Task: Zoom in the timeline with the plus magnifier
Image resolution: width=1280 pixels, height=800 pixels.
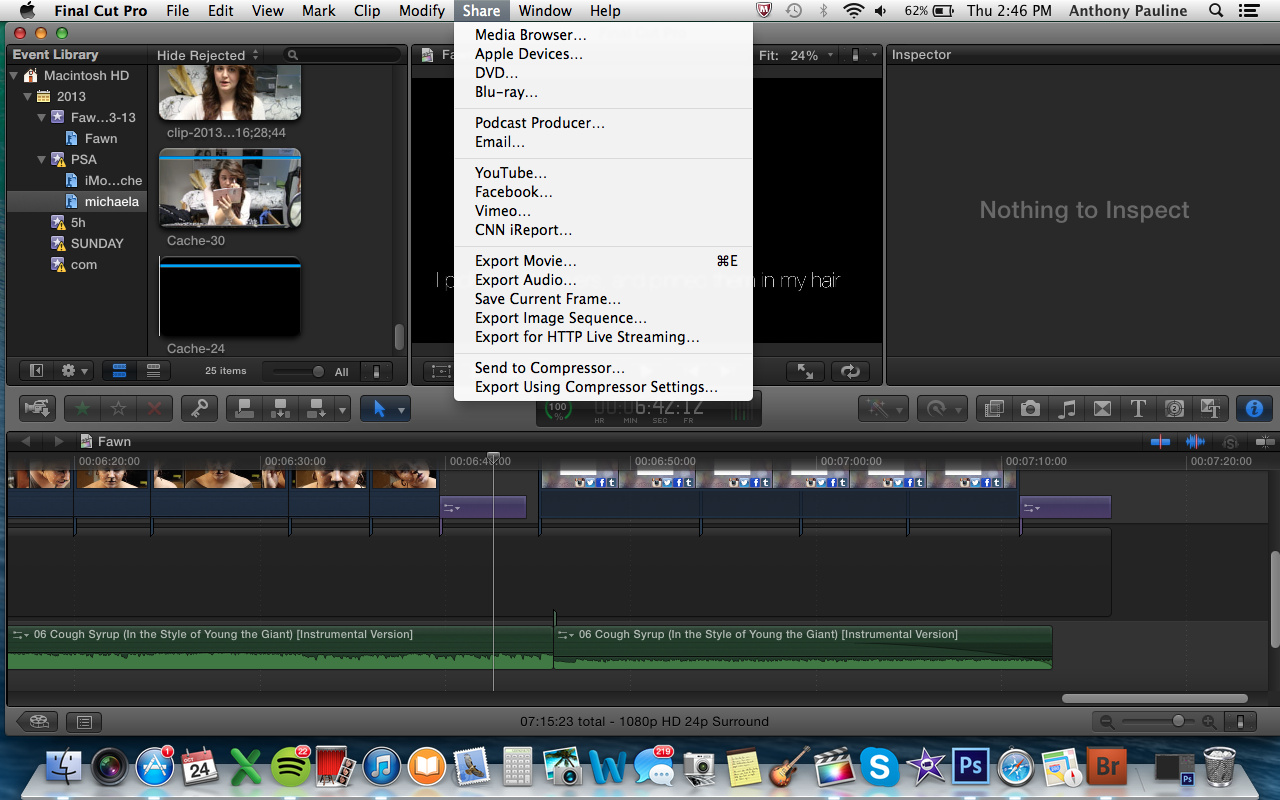Action: coord(1209,721)
